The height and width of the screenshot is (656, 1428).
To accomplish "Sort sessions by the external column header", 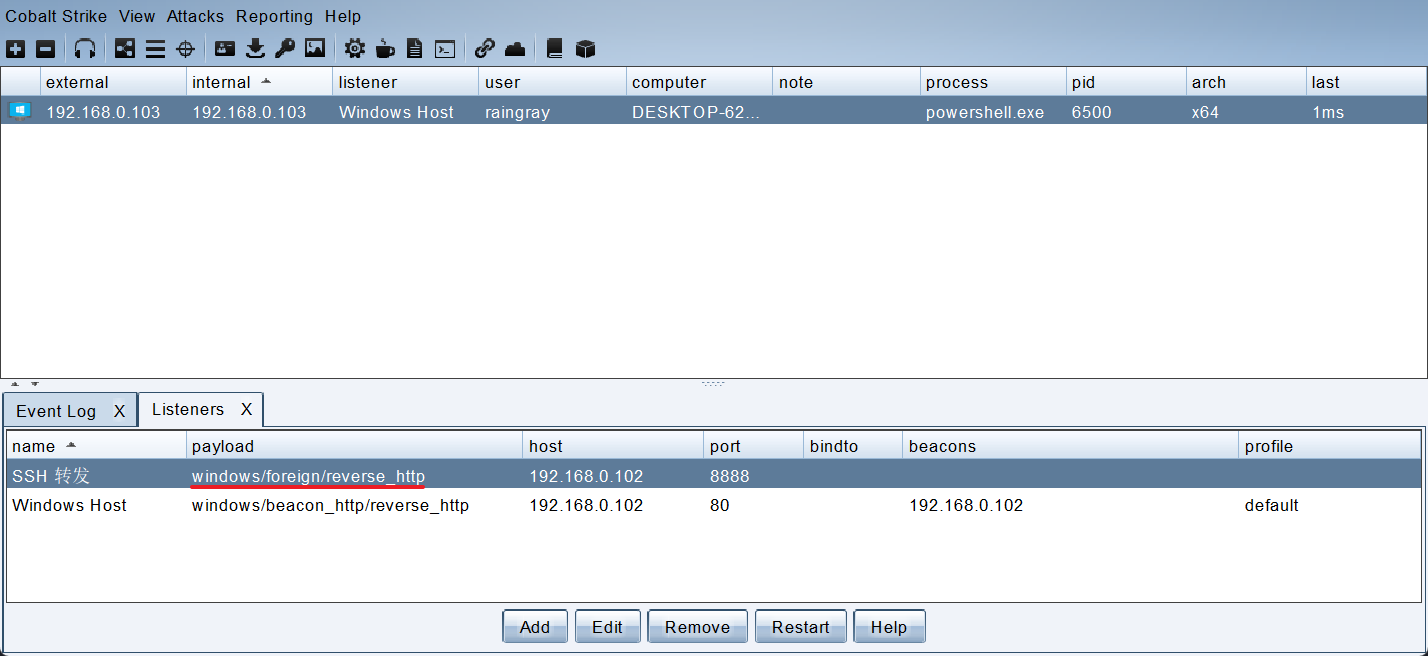I will [113, 82].
